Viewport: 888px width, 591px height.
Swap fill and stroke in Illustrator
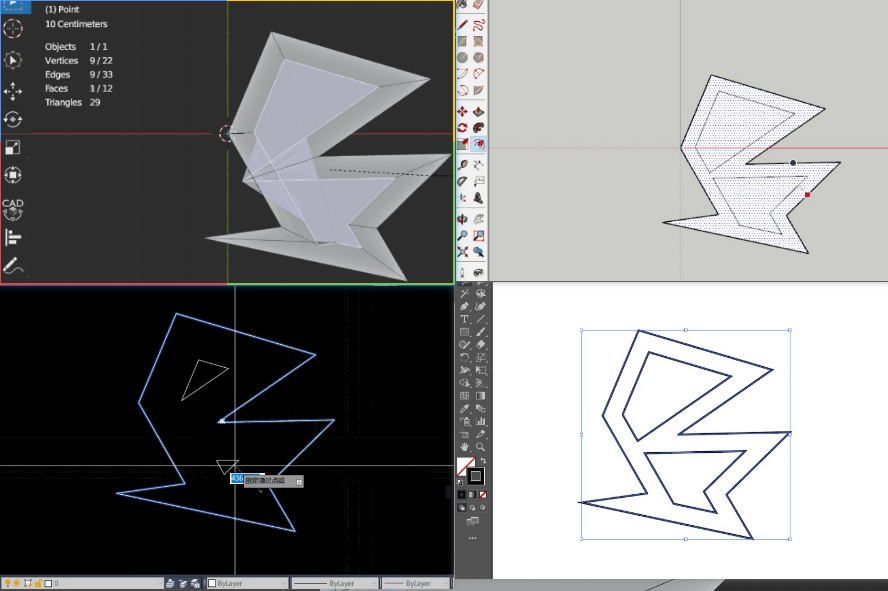(x=483, y=461)
